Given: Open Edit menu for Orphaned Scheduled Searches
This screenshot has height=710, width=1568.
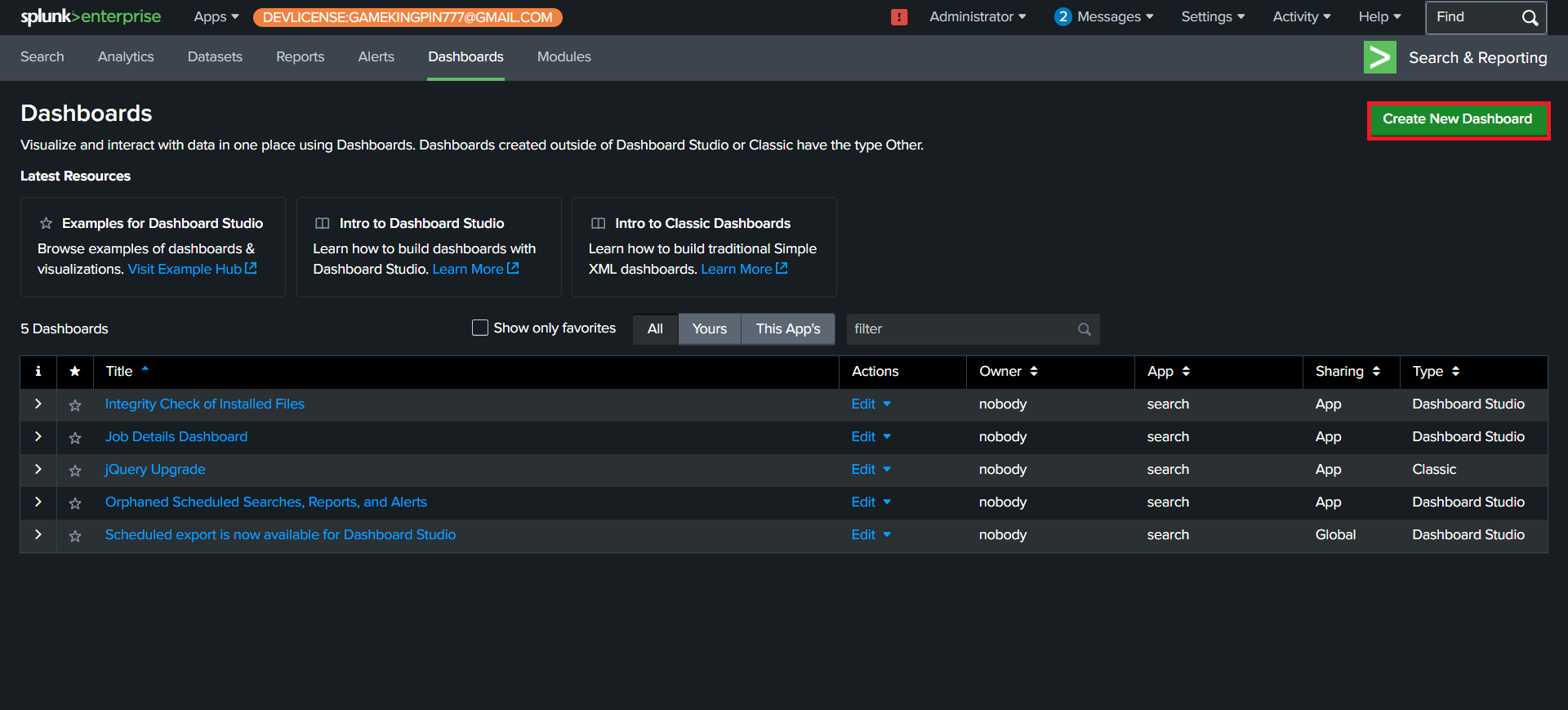Looking at the screenshot, I should 871,502.
